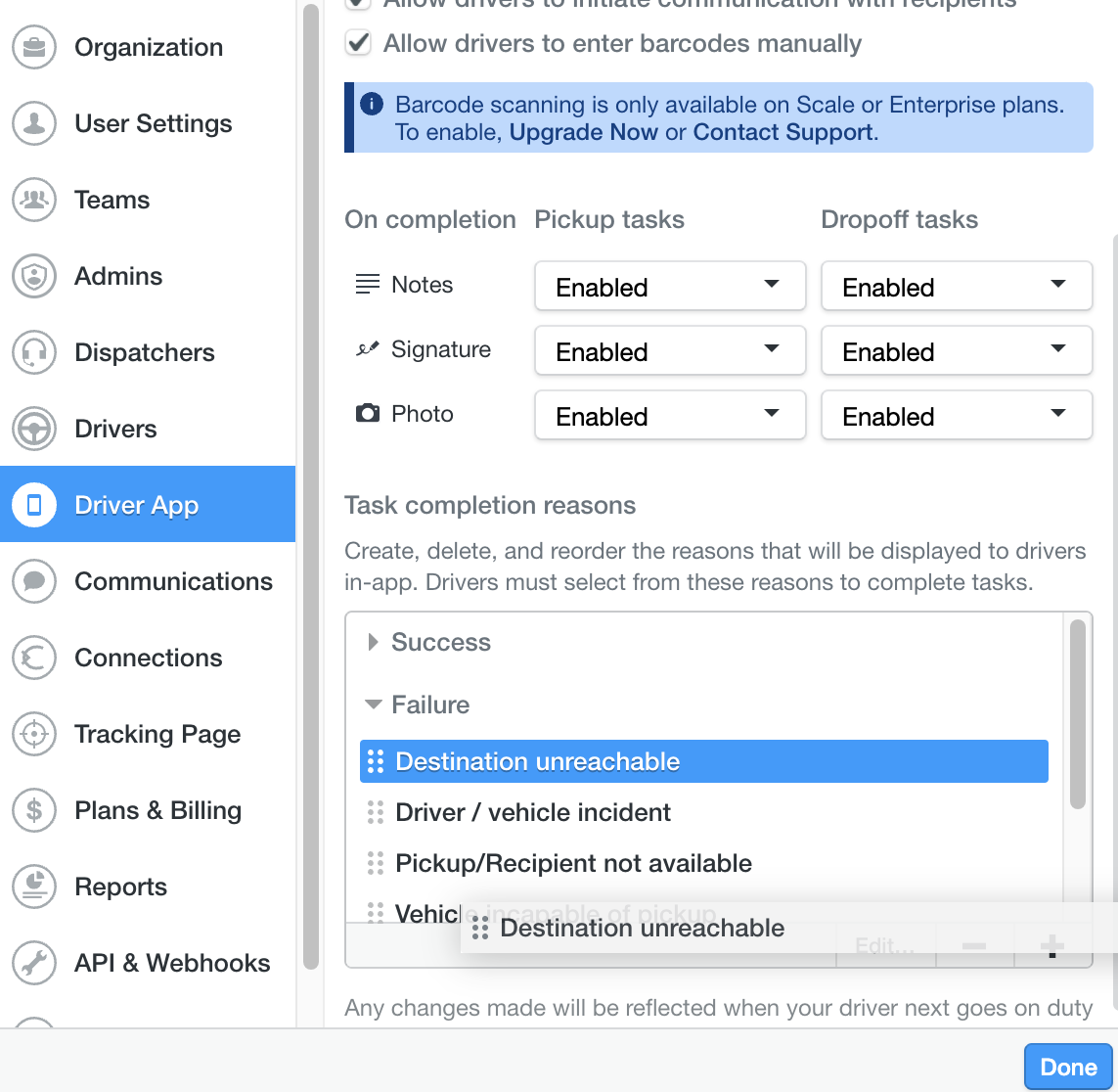The width and height of the screenshot is (1118, 1092).
Task: Click the API & Webhooks wrench icon
Action: pyautogui.click(x=33, y=963)
